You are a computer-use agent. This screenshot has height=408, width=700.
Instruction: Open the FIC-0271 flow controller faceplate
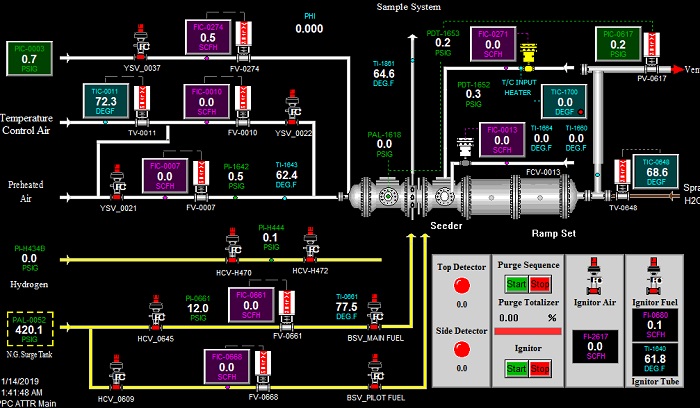493,44
